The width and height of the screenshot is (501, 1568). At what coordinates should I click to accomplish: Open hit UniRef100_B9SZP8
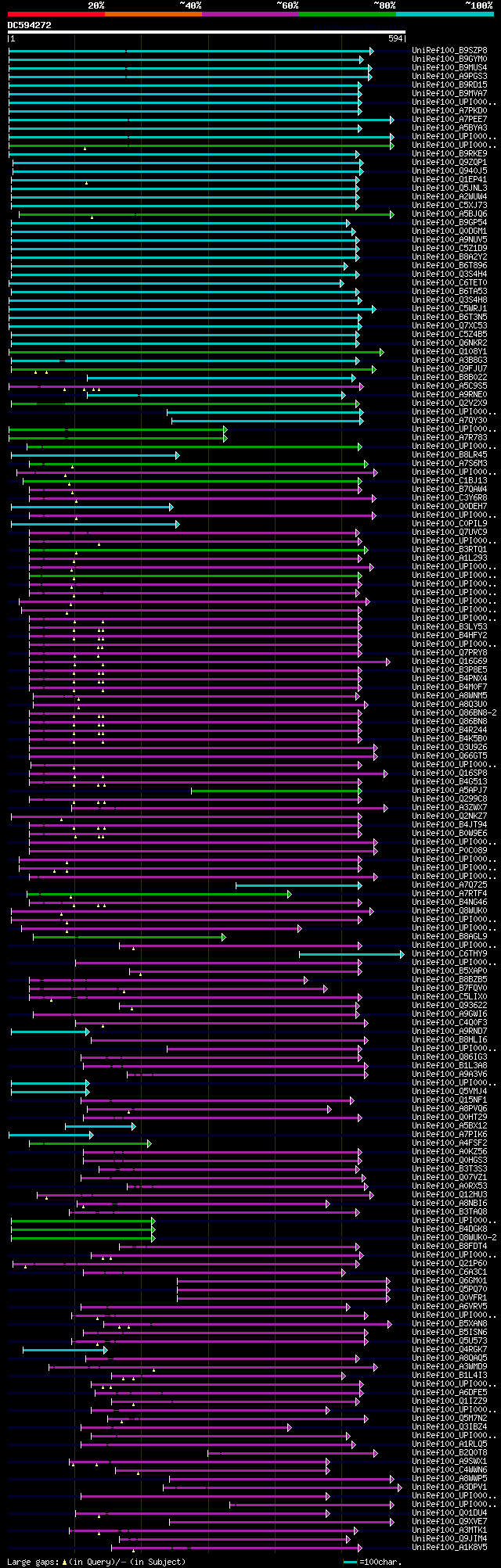(449, 51)
